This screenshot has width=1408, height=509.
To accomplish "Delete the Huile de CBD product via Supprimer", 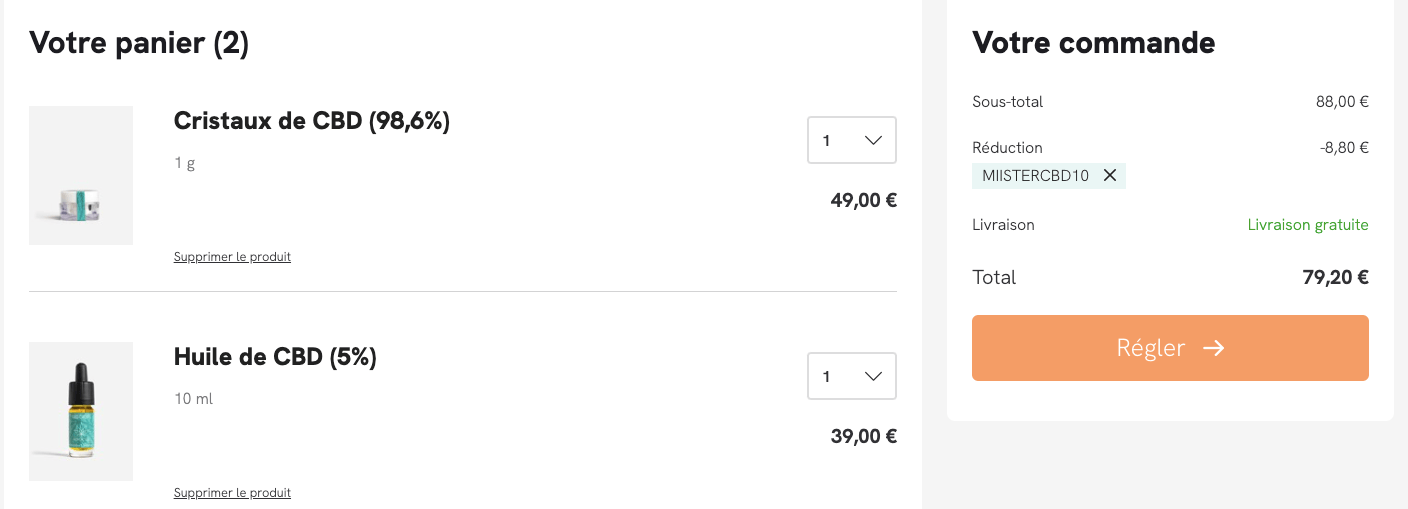I will (232, 493).
